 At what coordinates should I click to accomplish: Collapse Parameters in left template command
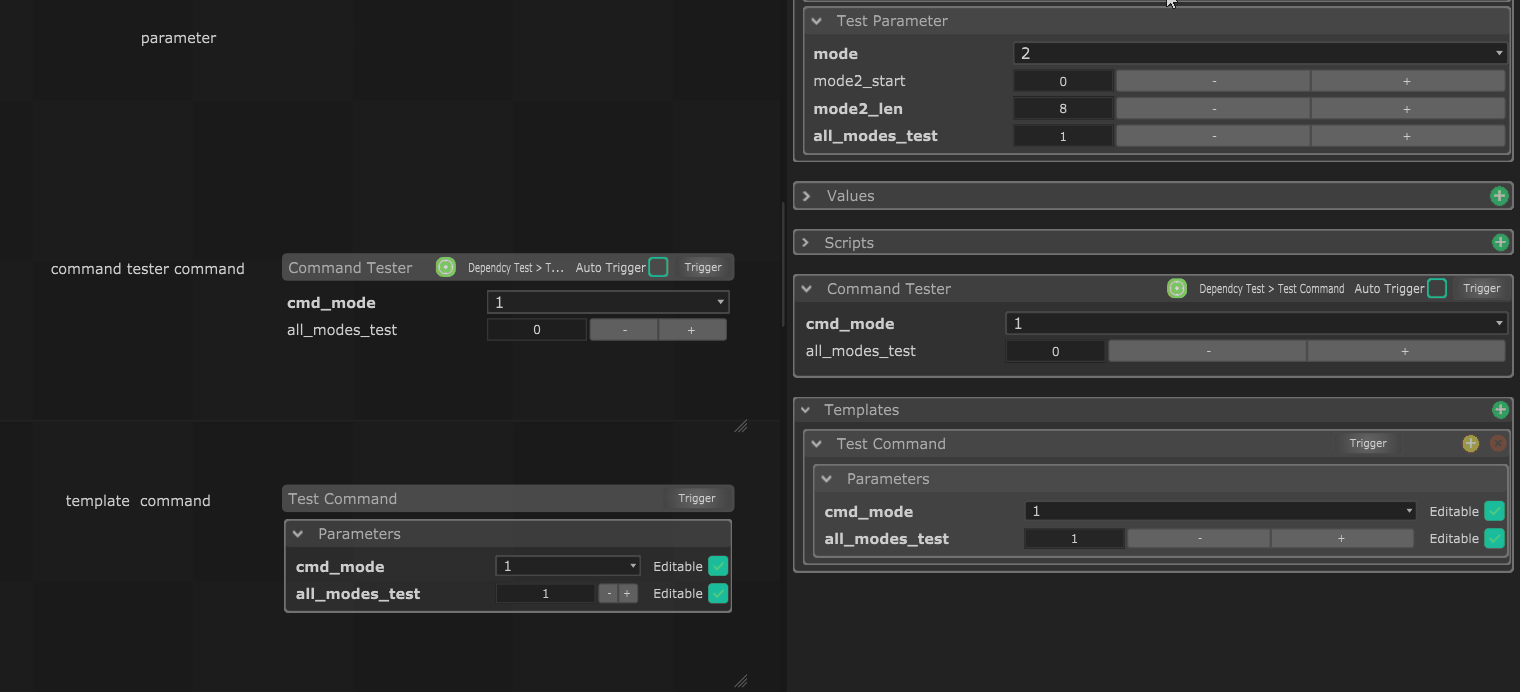pos(298,534)
